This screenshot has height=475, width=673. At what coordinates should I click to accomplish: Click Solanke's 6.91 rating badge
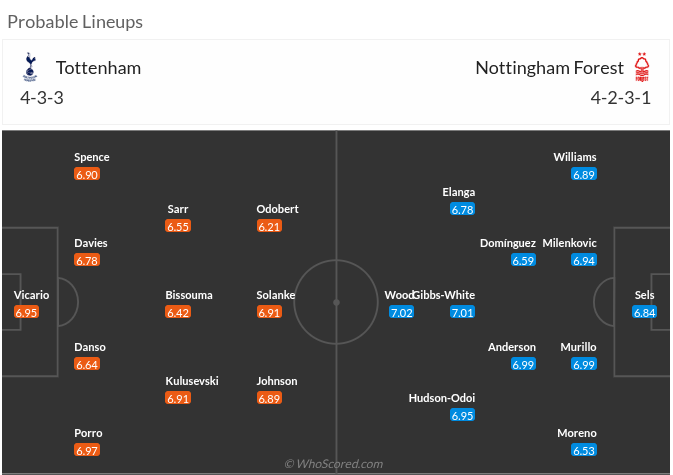[270, 312]
